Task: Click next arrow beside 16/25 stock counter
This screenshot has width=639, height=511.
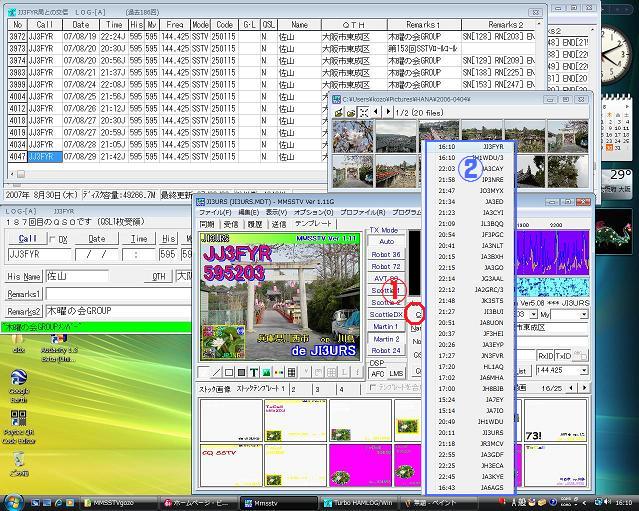Action: coord(584,388)
